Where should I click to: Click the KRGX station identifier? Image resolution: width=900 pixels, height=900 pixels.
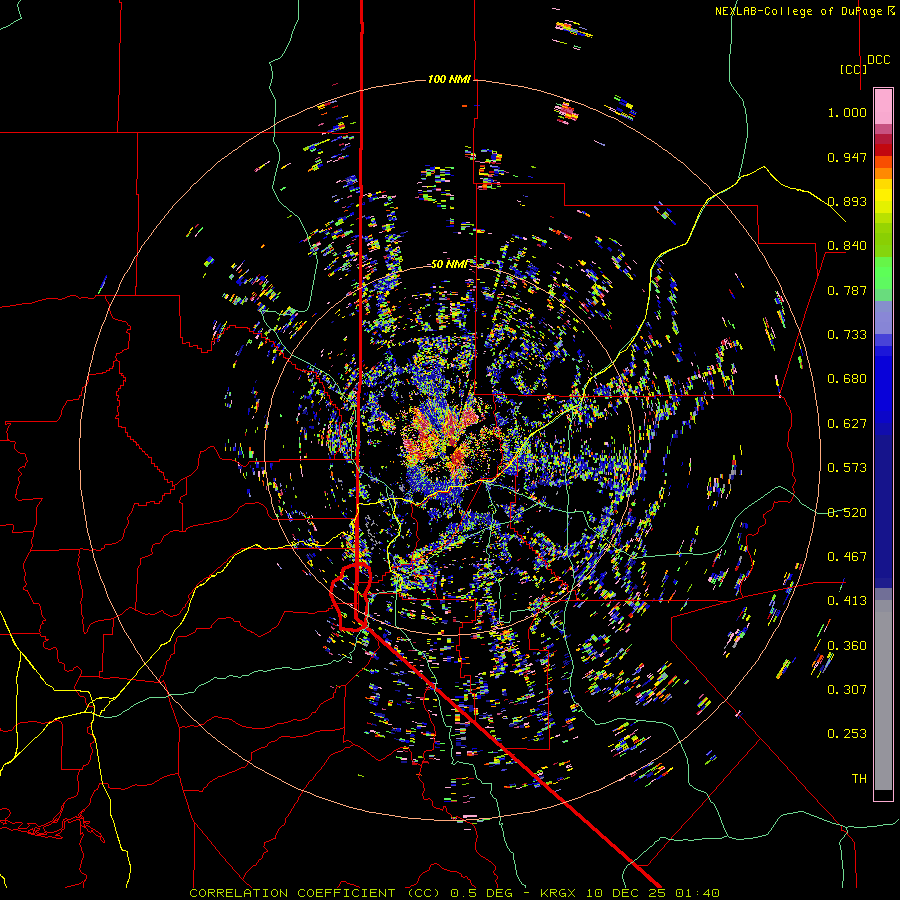tap(560, 893)
